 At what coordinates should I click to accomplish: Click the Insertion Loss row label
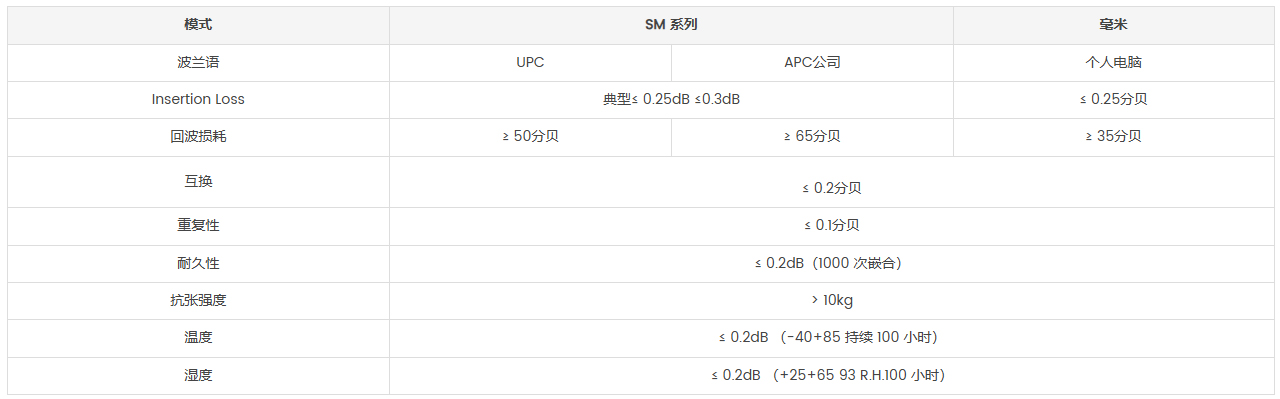(x=198, y=99)
